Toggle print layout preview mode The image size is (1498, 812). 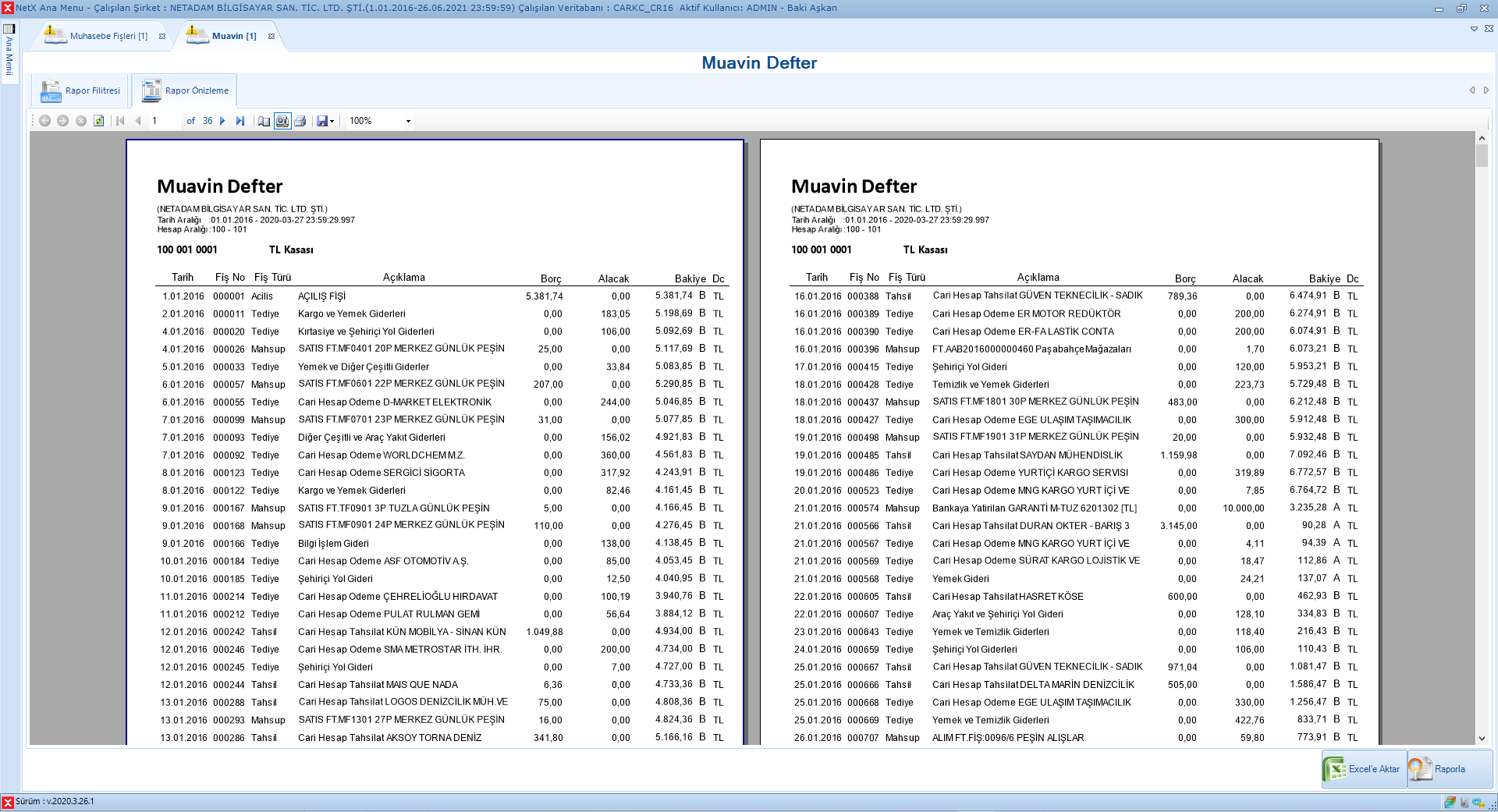(282, 121)
